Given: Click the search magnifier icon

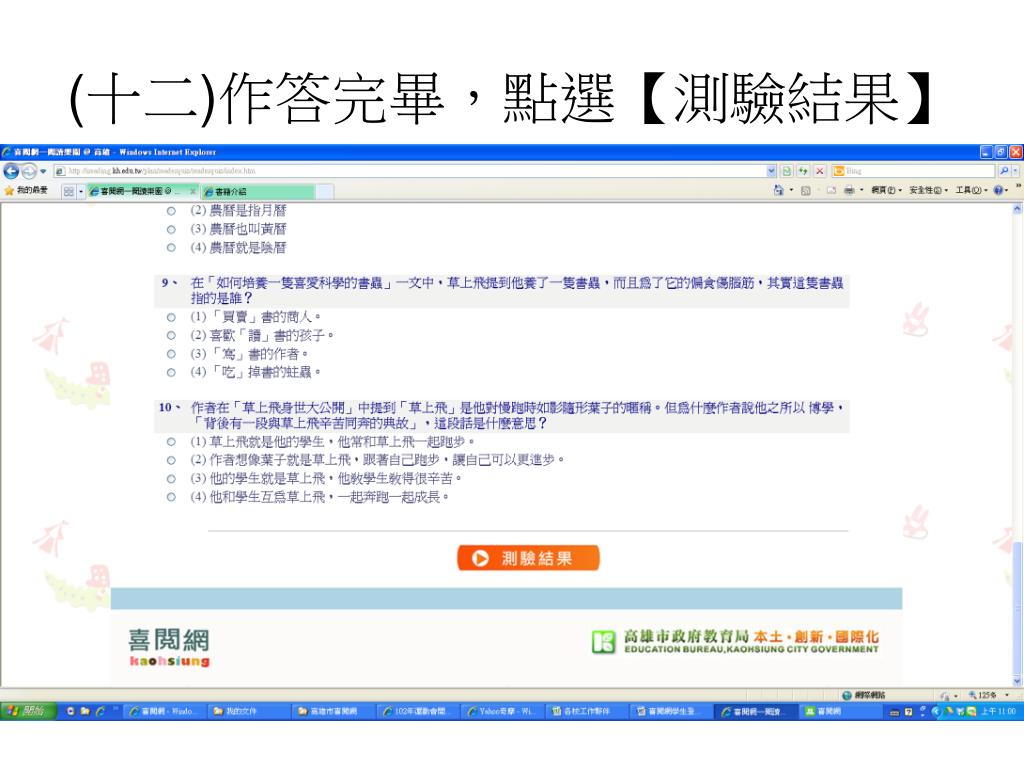Looking at the screenshot, I should point(1004,171).
